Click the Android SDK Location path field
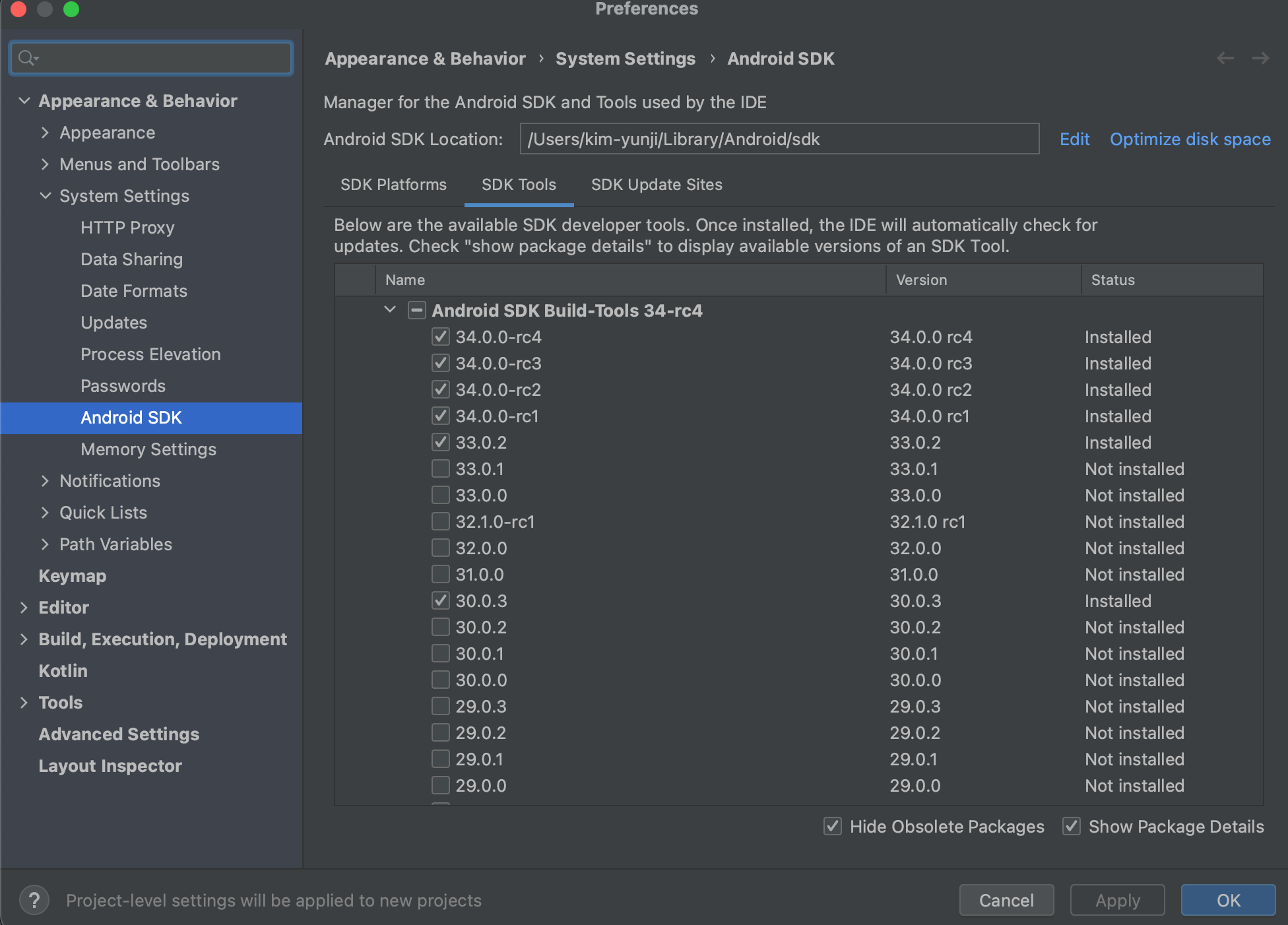 coord(779,139)
